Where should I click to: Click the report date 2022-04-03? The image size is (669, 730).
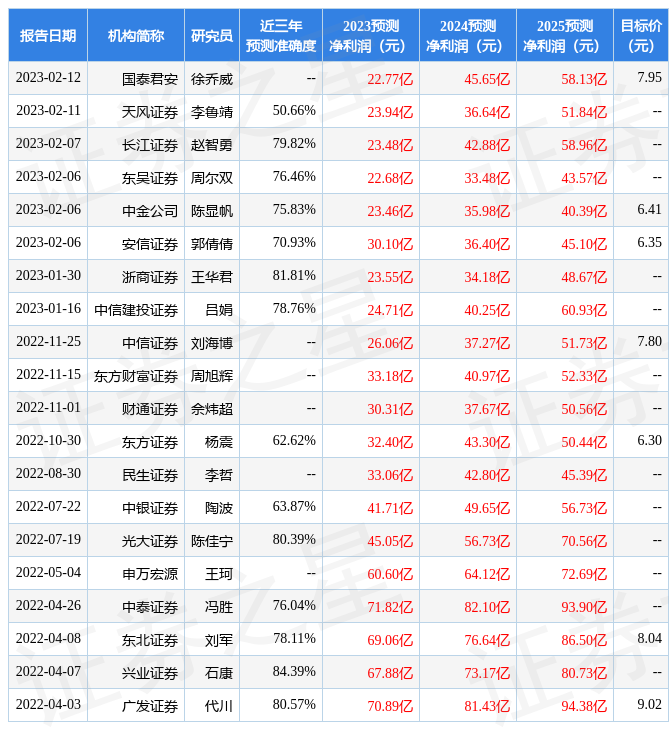coord(48,704)
